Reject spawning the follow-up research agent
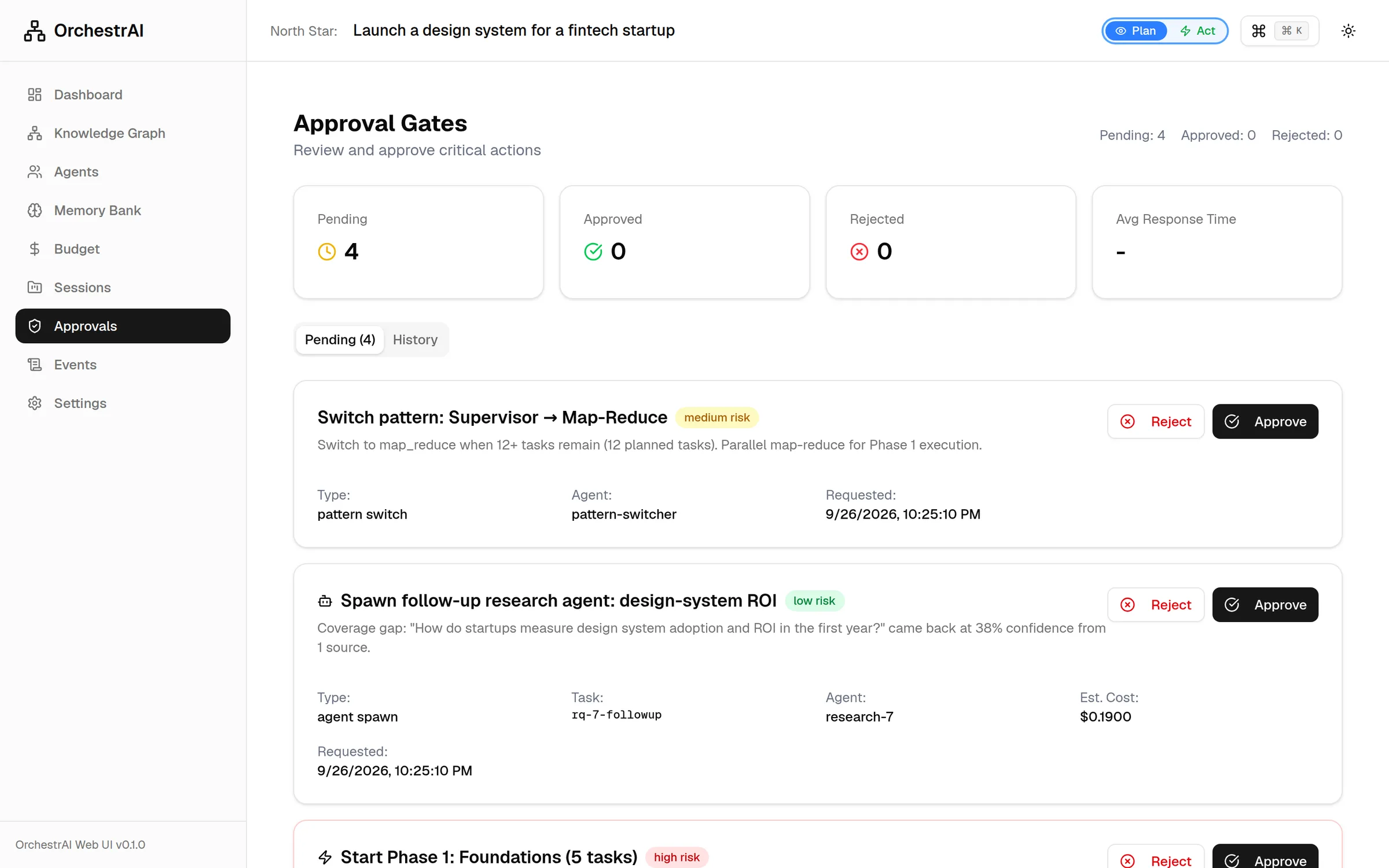Screen dimensions: 1389x868 pos(1156,605)
